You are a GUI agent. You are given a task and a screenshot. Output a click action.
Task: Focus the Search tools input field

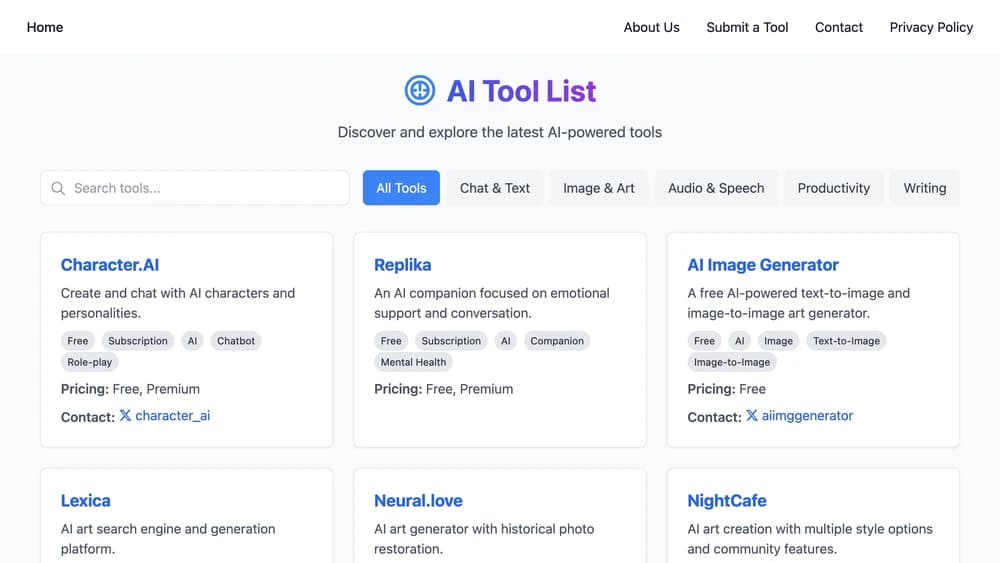195,187
